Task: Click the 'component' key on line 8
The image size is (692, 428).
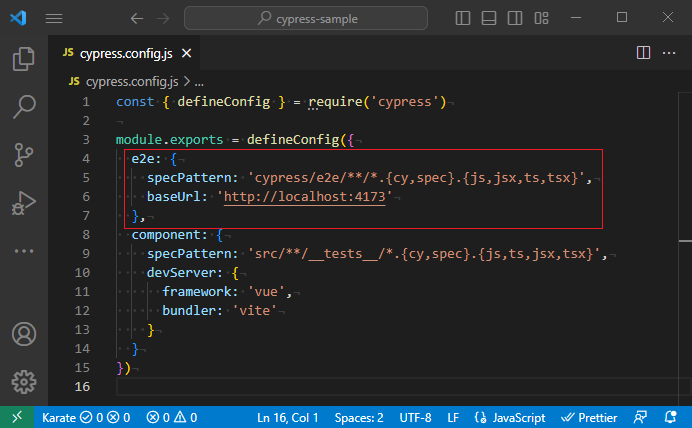Action: pos(166,234)
